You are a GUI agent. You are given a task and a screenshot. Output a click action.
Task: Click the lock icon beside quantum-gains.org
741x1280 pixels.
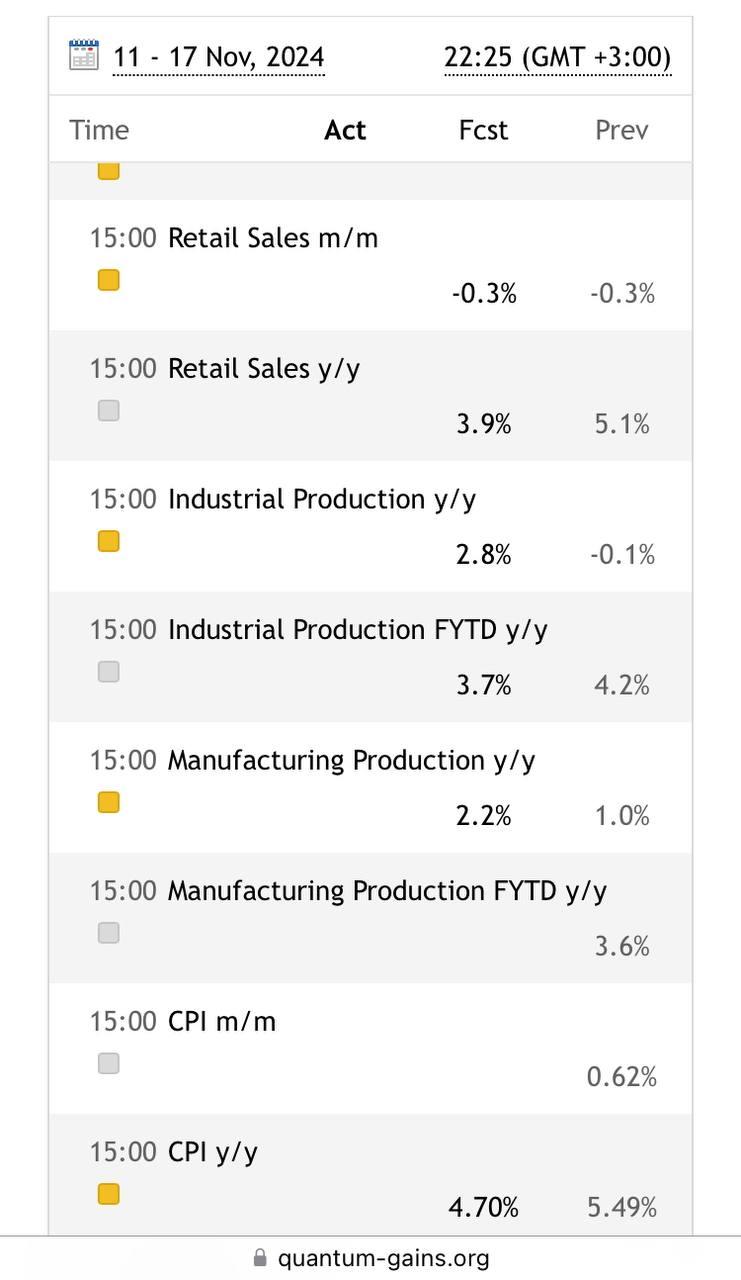[x=260, y=1258]
